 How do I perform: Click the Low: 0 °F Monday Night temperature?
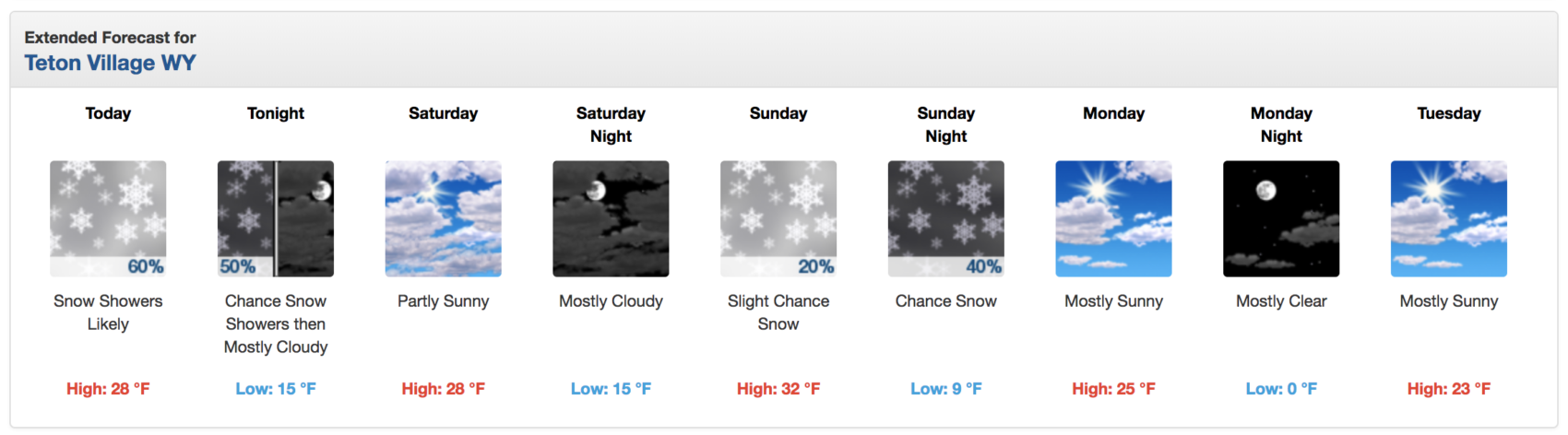pos(1281,389)
